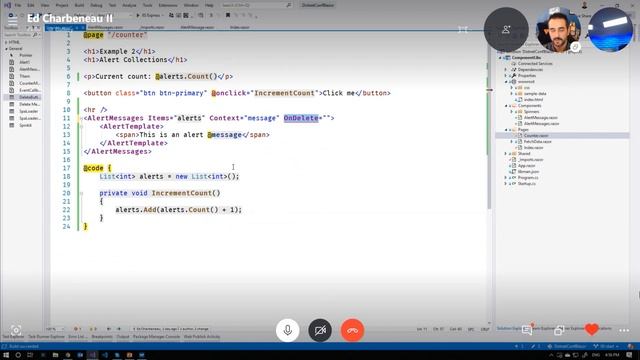Send a heart reaction
The height and width of the screenshot is (360, 640).
pos(591,329)
